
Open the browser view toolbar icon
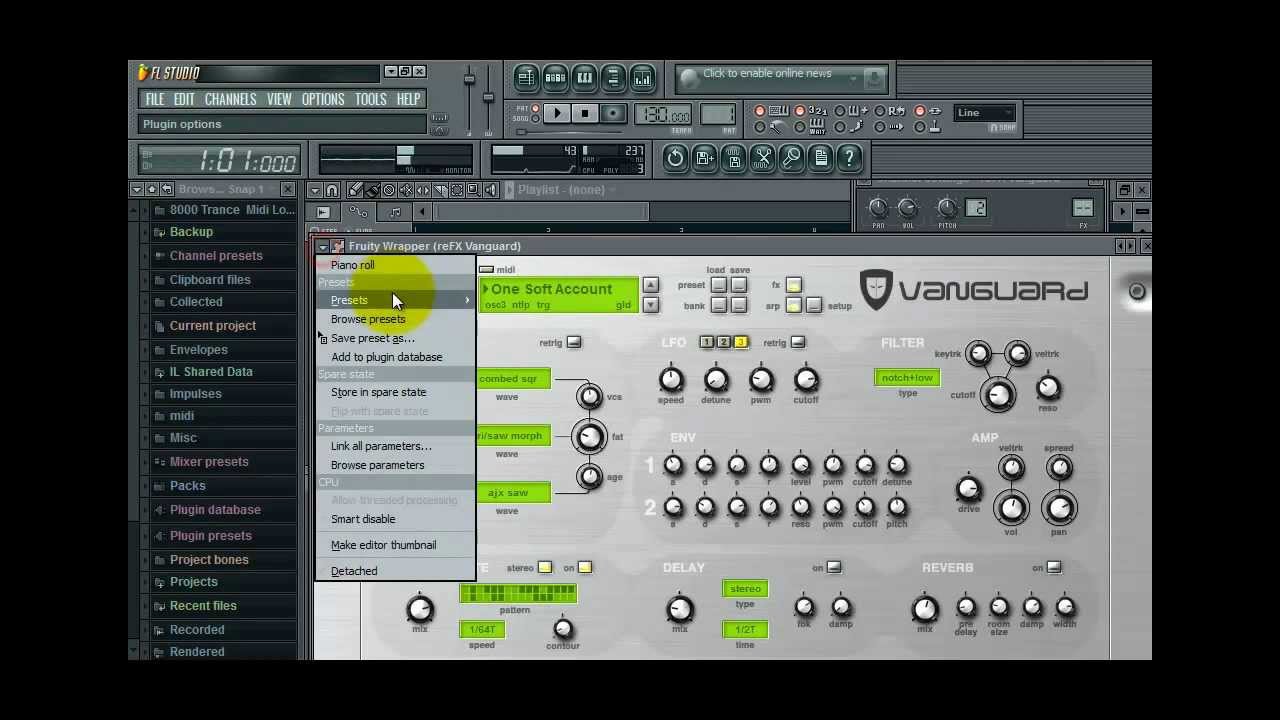(614, 78)
